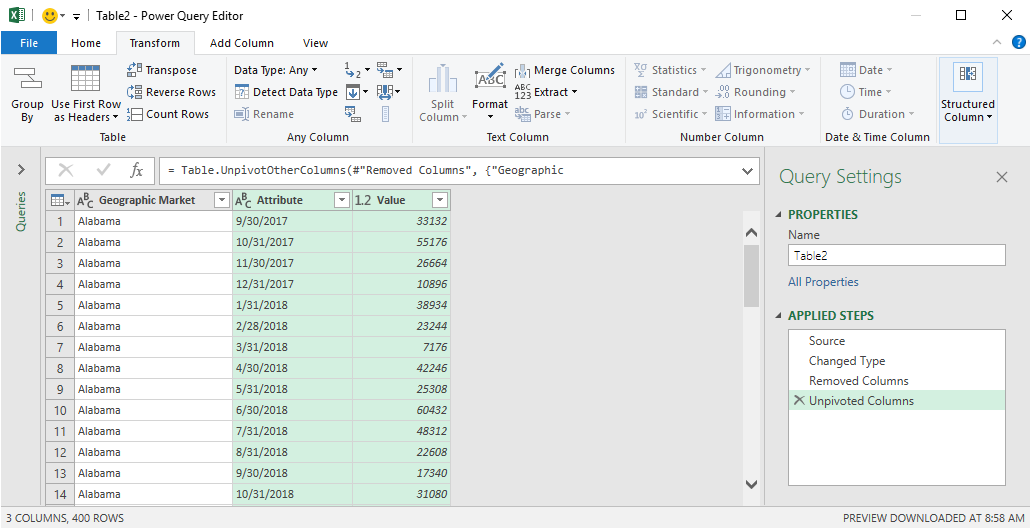Click the Count Rows icon
This screenshot has height=529, width=1031.
tap(135, 114)
